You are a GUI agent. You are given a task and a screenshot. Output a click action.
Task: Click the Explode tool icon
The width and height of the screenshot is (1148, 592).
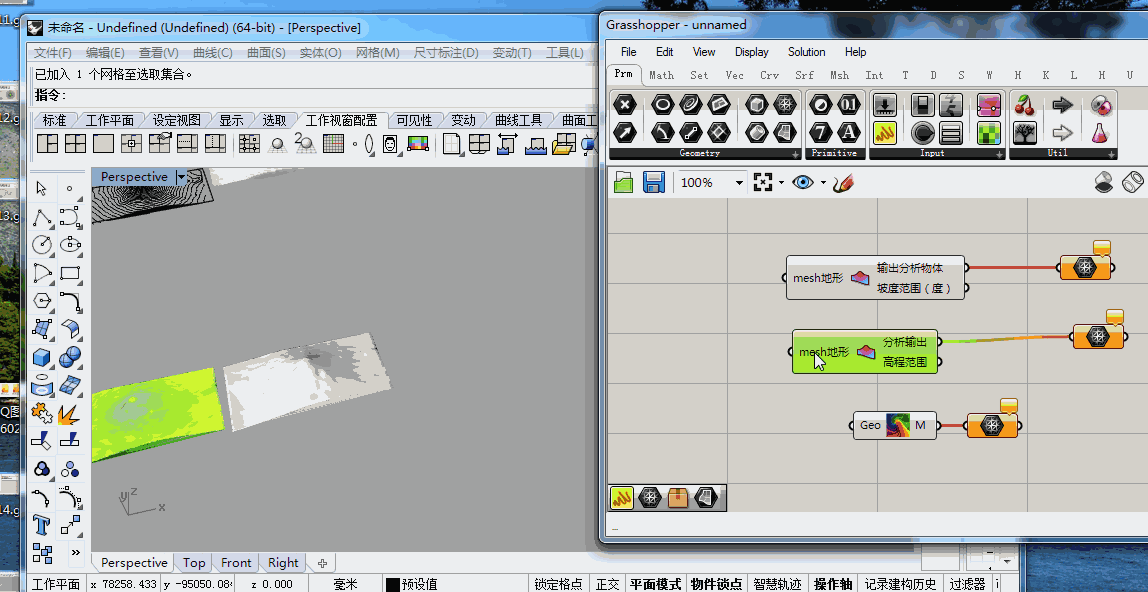[69, 413]
